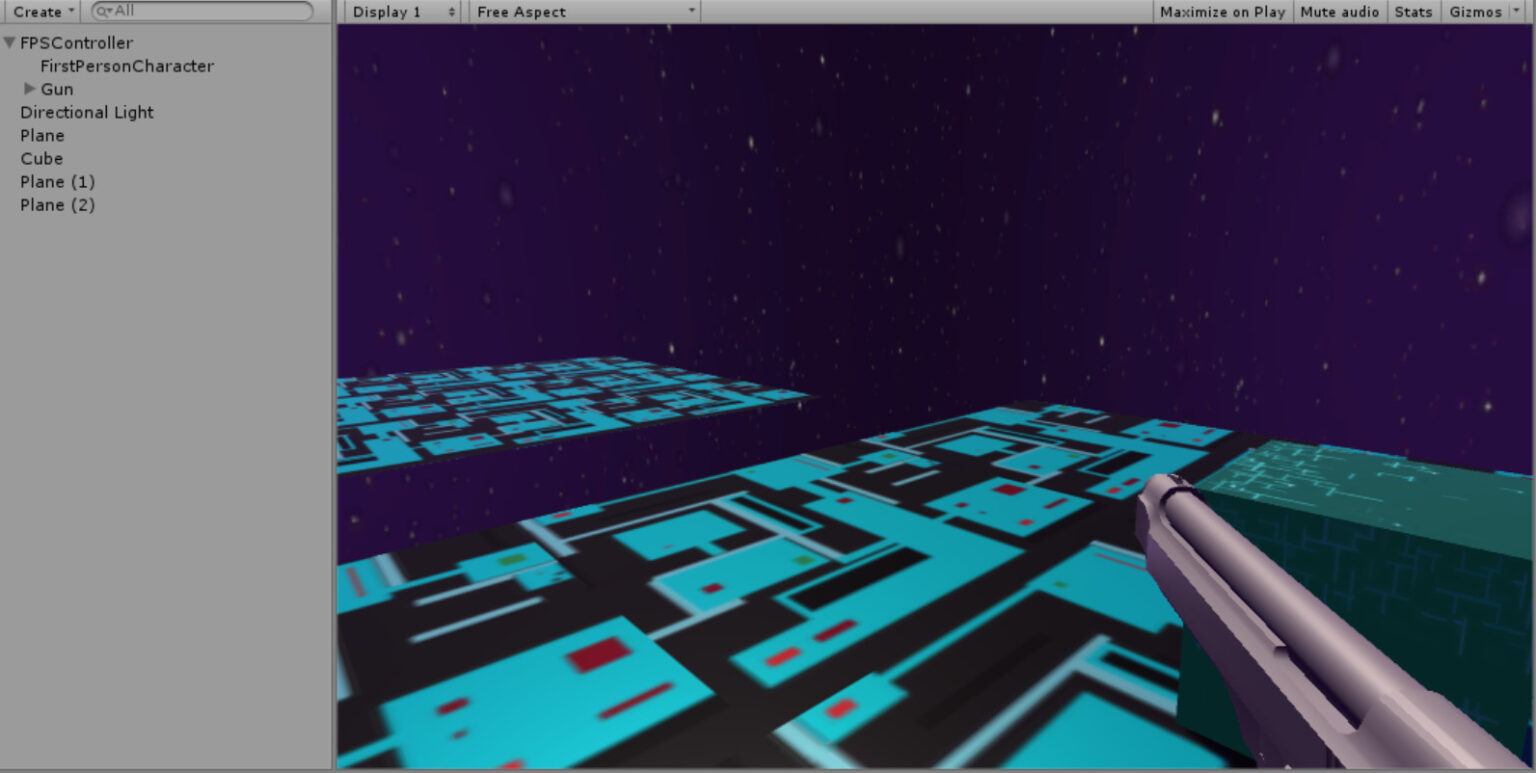1536x773 pixels.
Task: Select the Cube in the Hierarchy
Action: (42, 158)
